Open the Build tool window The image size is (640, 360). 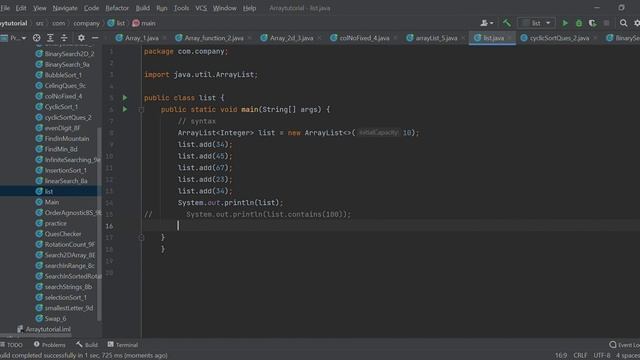point(87,345)
